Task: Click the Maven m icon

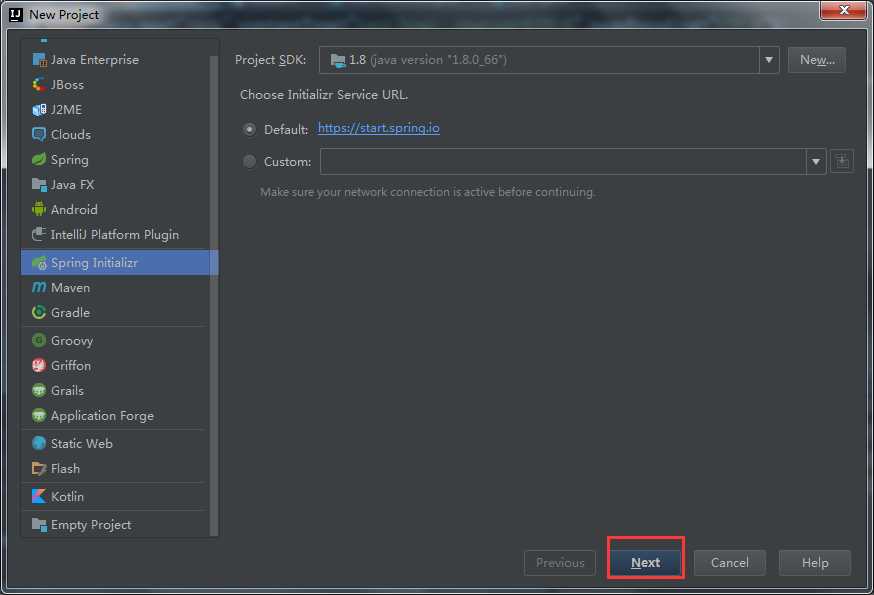Action: (x=39, y=288)
